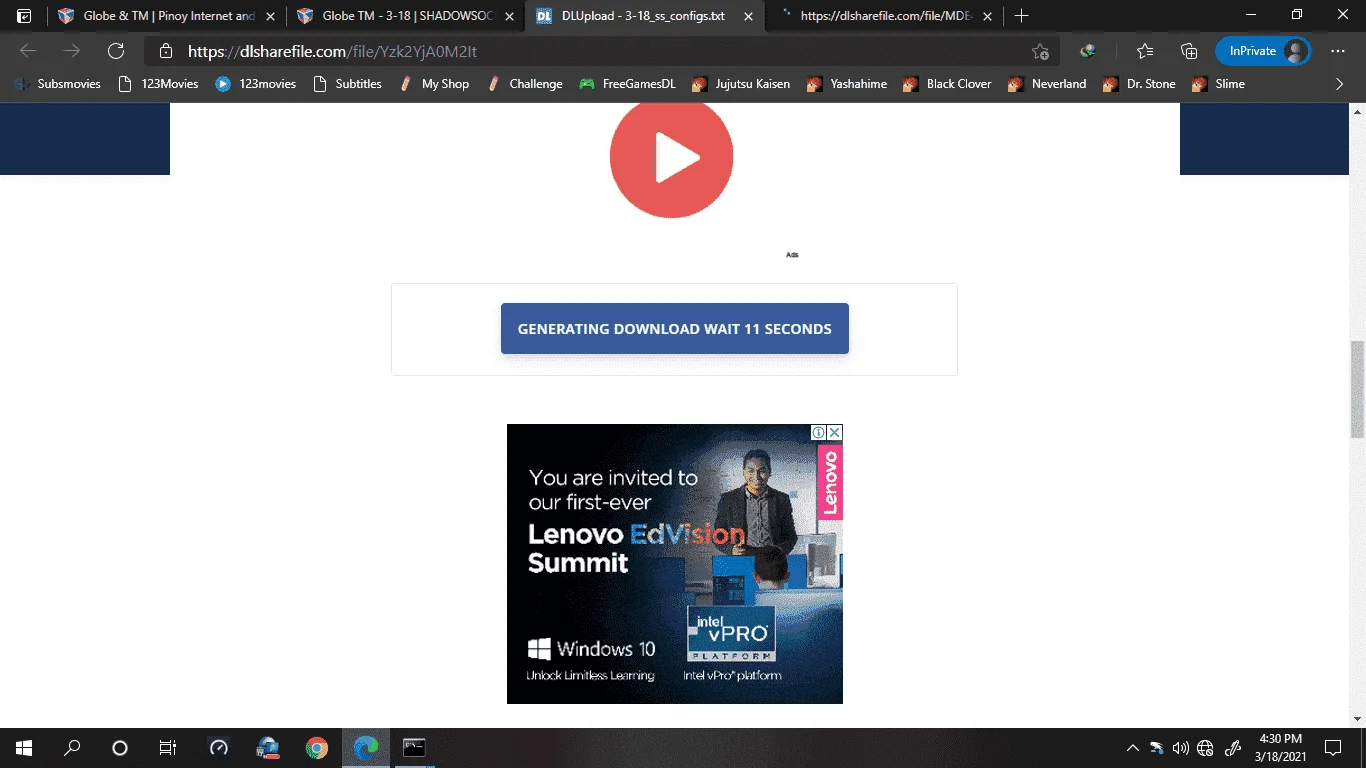
Task: Reload the current page
Action: [x=116, y=51]
